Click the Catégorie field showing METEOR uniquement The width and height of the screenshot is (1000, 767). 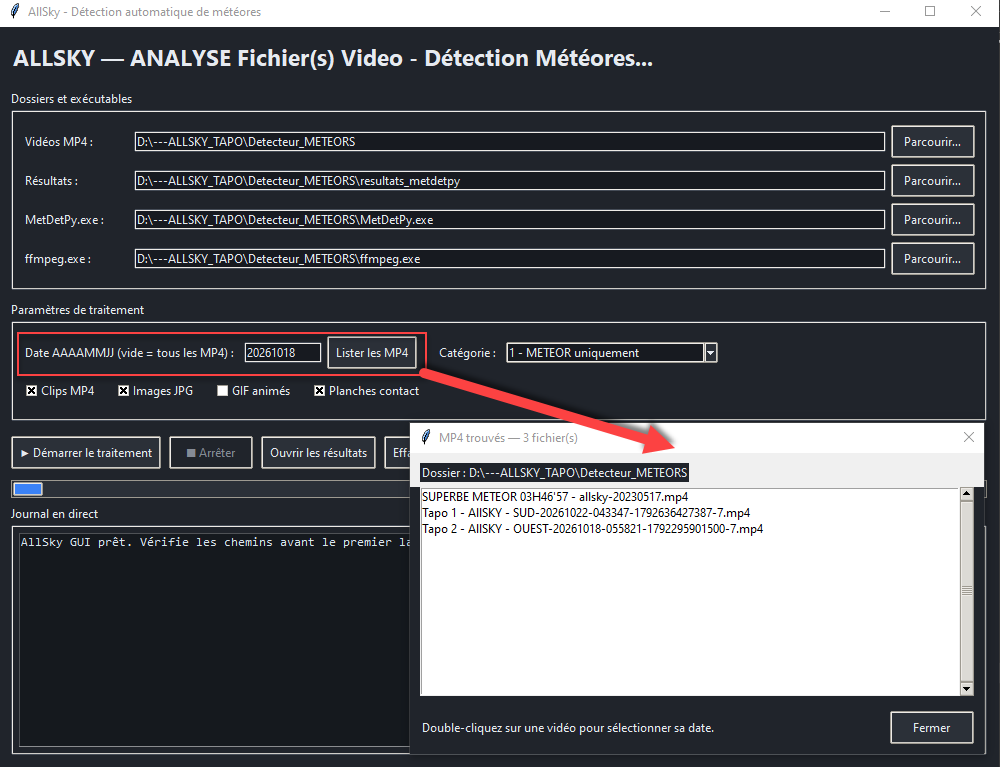[605, 353]
